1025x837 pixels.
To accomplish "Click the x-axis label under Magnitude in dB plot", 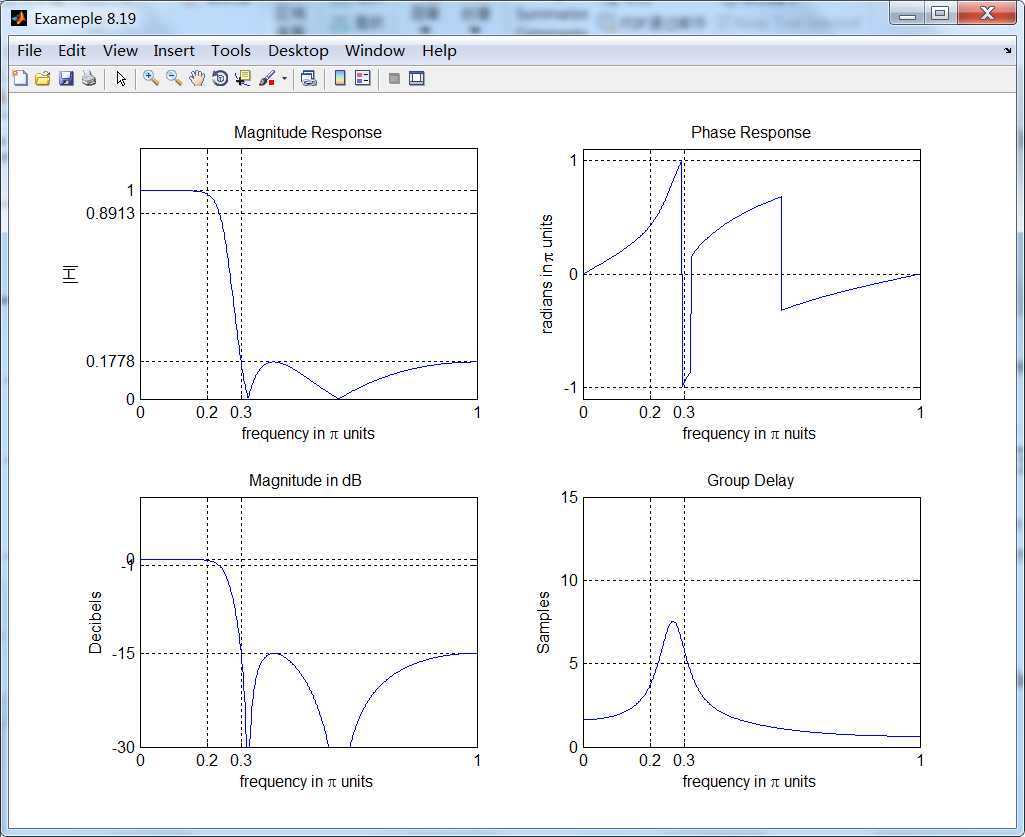I will click(306, 781).
